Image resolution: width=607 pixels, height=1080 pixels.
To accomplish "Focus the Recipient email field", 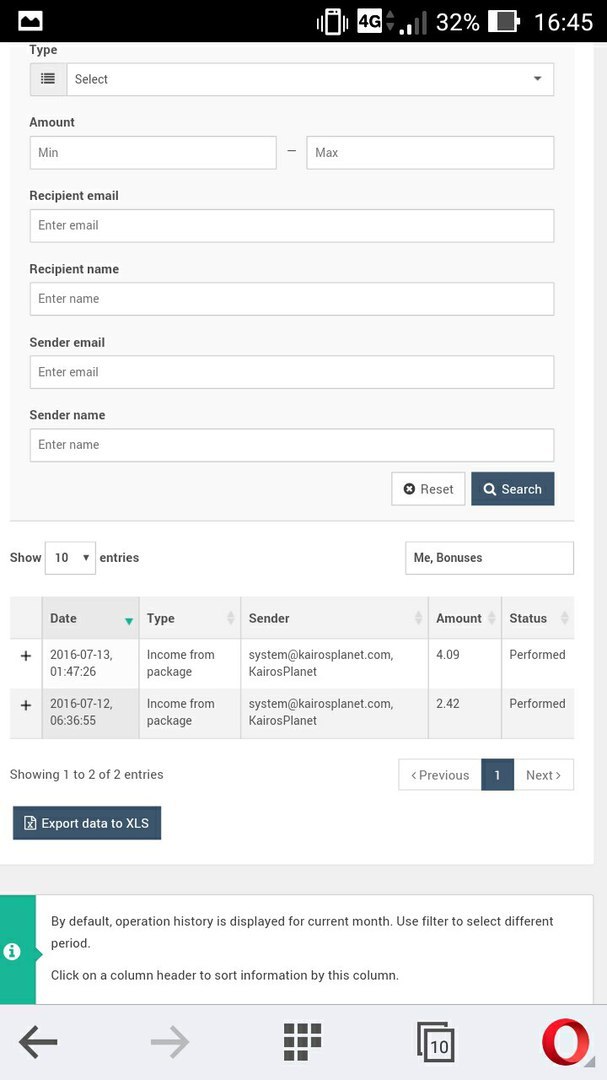I will [x=291, y=226].
